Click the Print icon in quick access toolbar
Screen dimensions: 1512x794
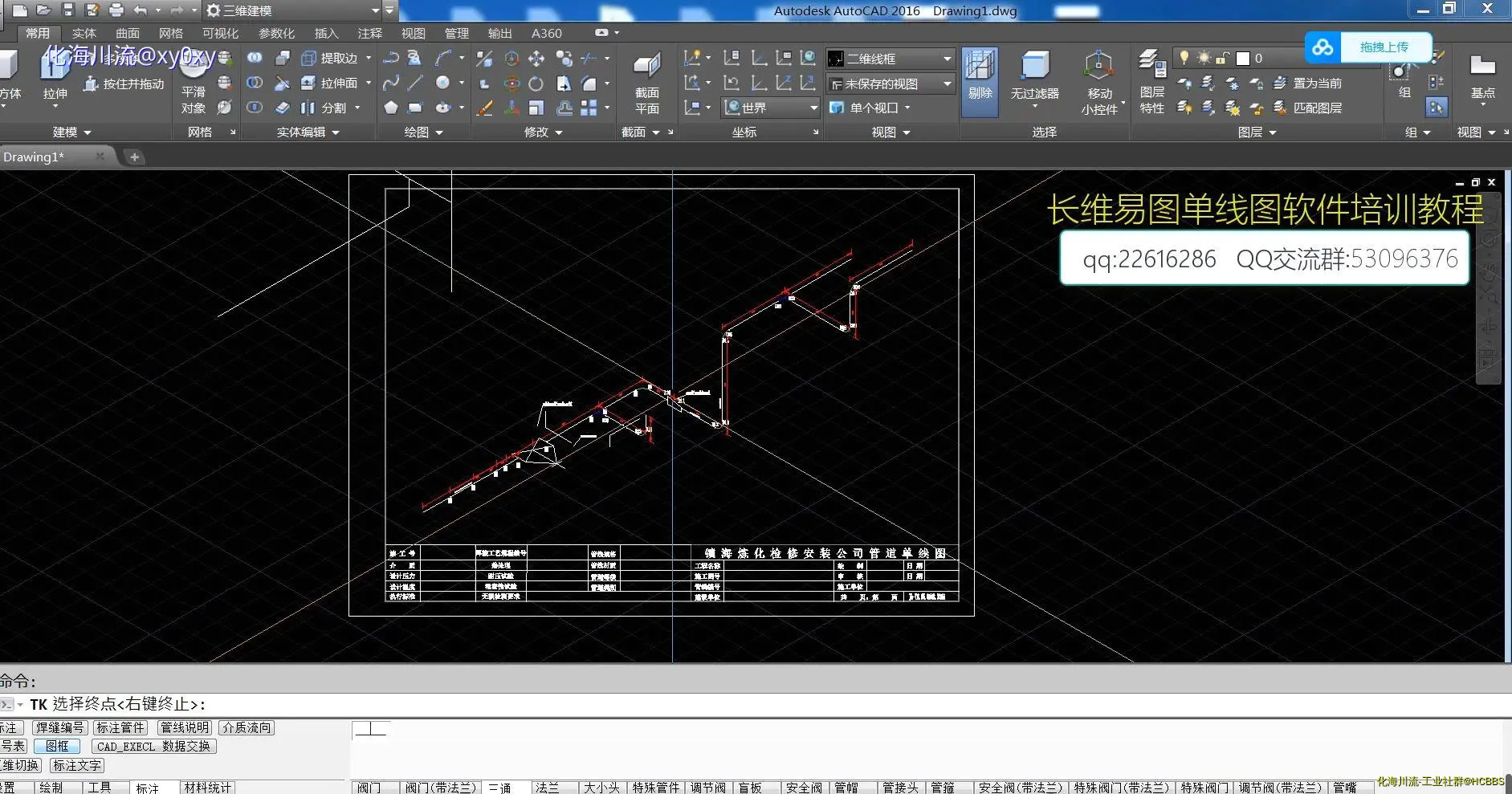pos(116,10)
